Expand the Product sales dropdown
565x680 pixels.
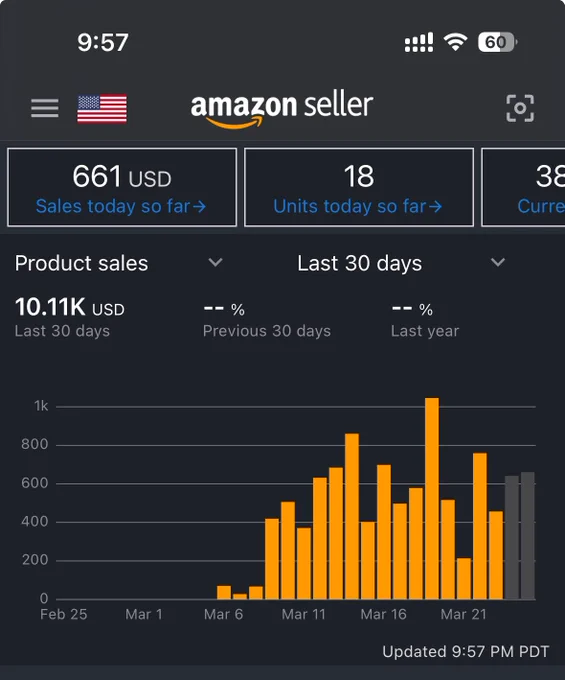click(119, 263)
